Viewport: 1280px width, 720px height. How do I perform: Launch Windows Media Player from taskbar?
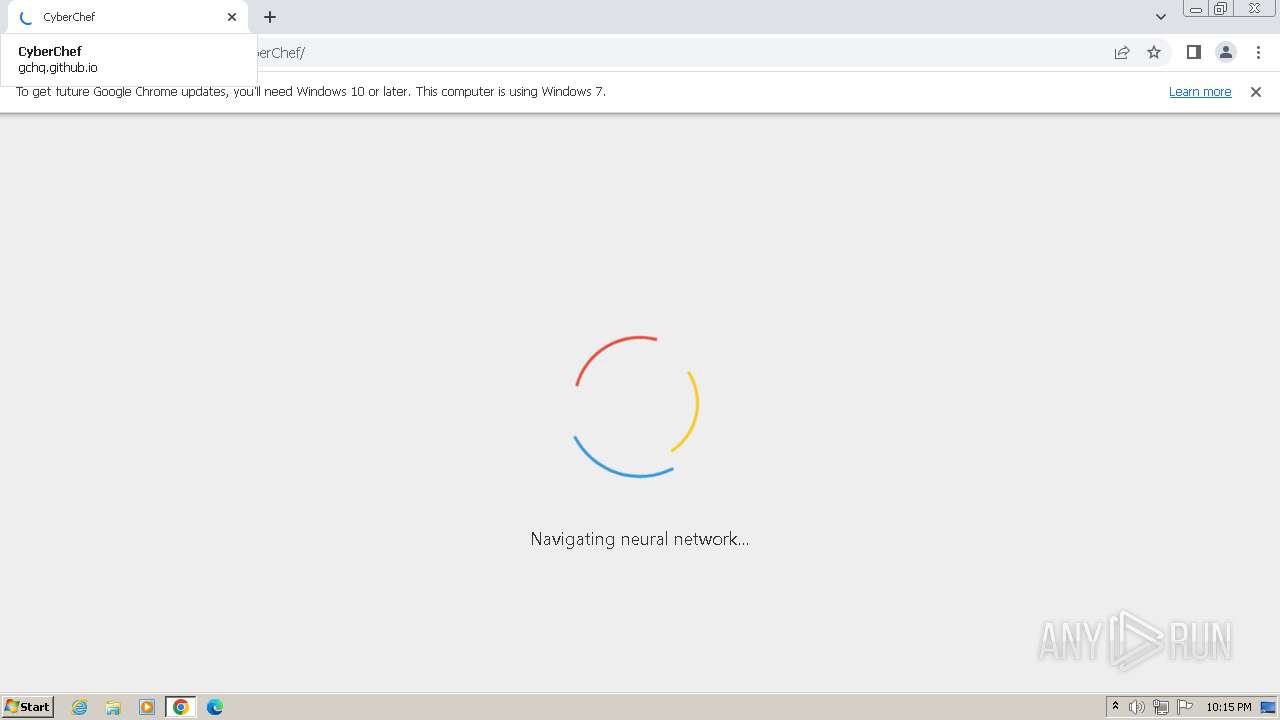click(147, 707)
